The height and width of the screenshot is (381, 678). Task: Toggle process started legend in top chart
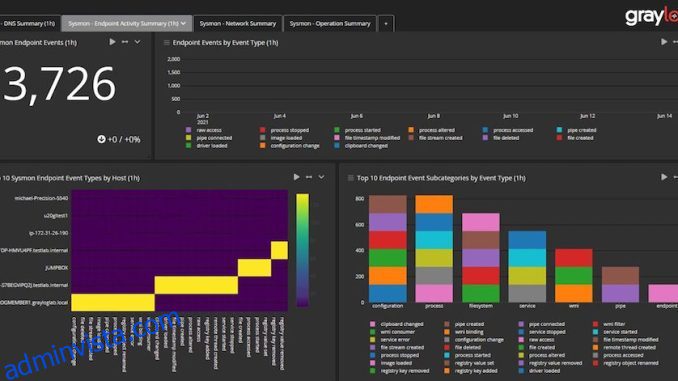[358, 130]
